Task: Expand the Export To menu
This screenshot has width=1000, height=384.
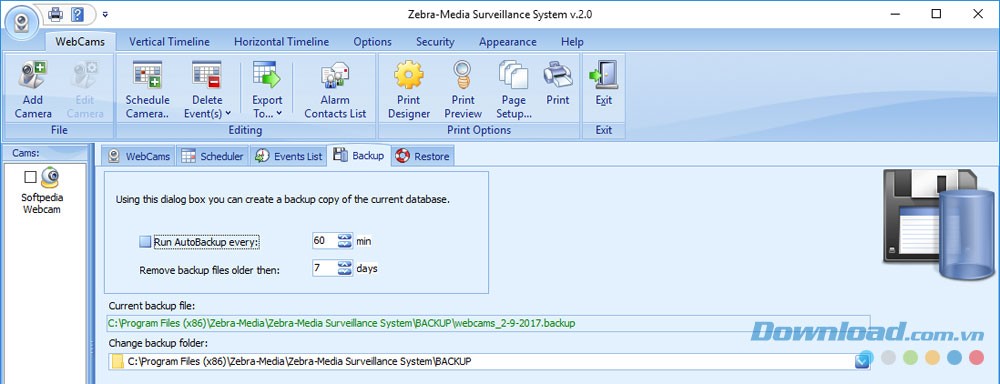Action: [267, 89]
